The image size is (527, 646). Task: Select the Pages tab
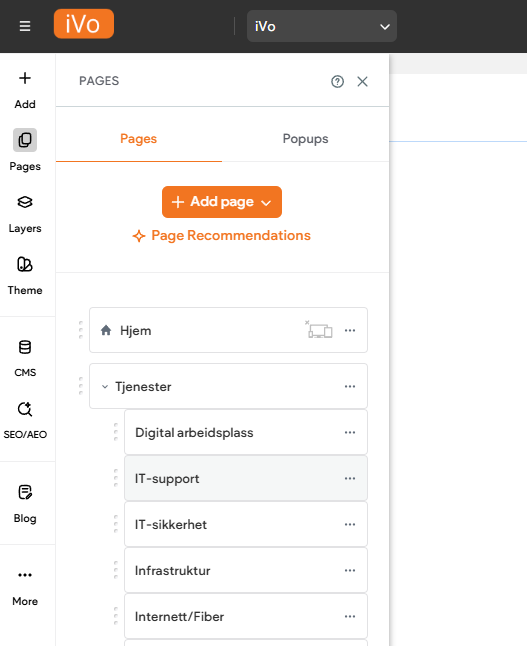138,139
